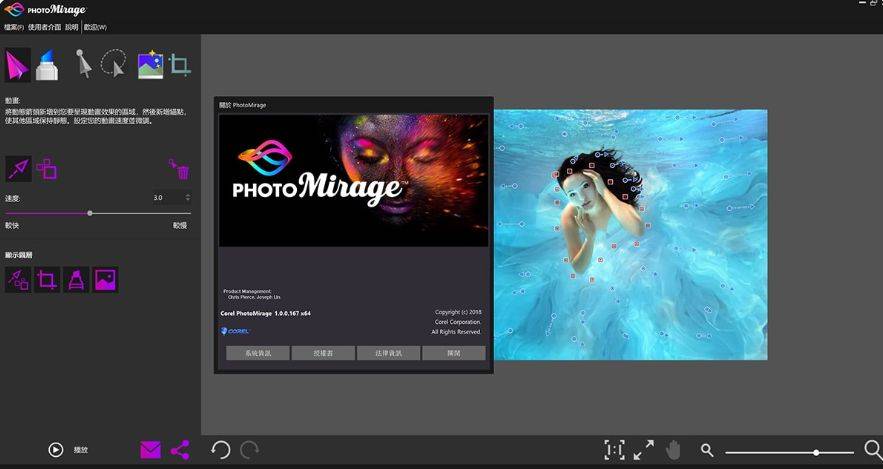
Task: Click the 關閉 close button in About dialog
Action: tap(454, 353)
